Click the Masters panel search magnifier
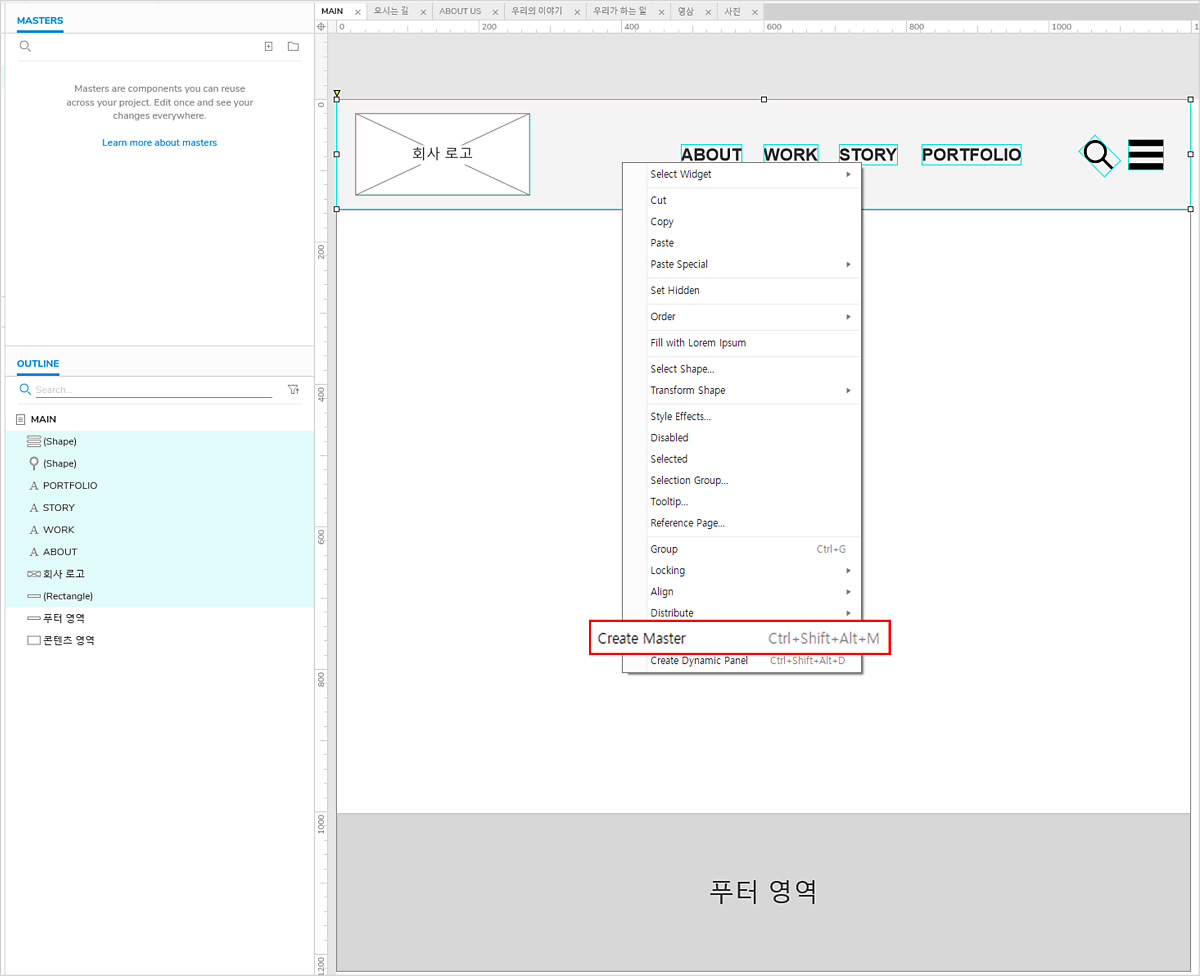This screenshot has width=1200, height=976. tap(26, 47)
